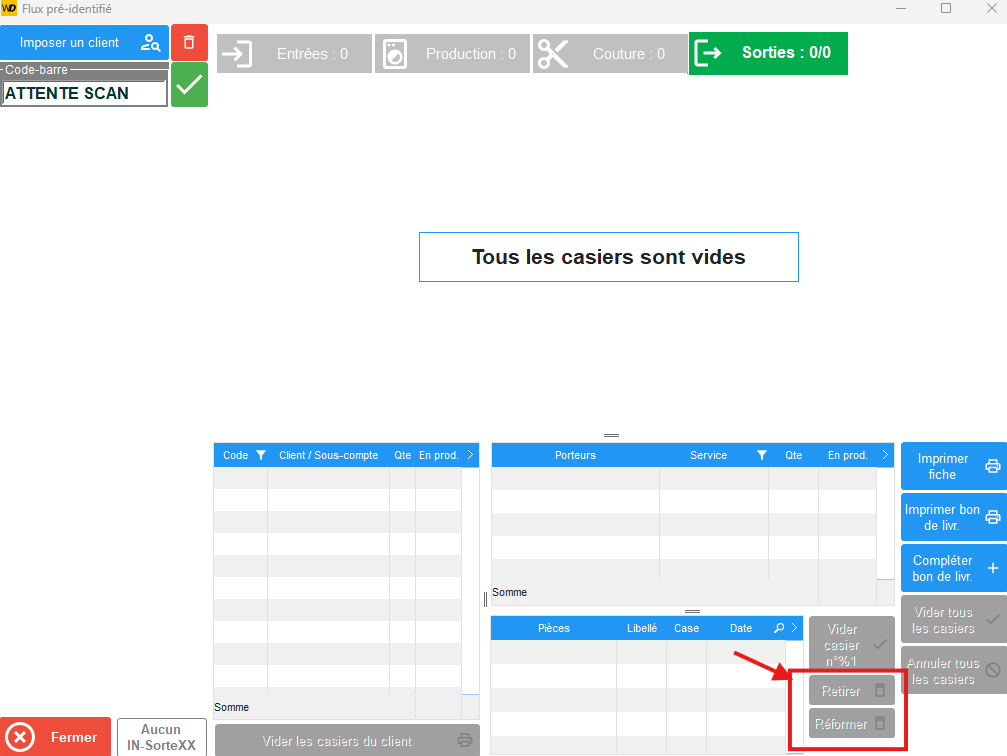Click Imposer un client button
Screen dimensions: 1007x756
[x=85, y=43]
